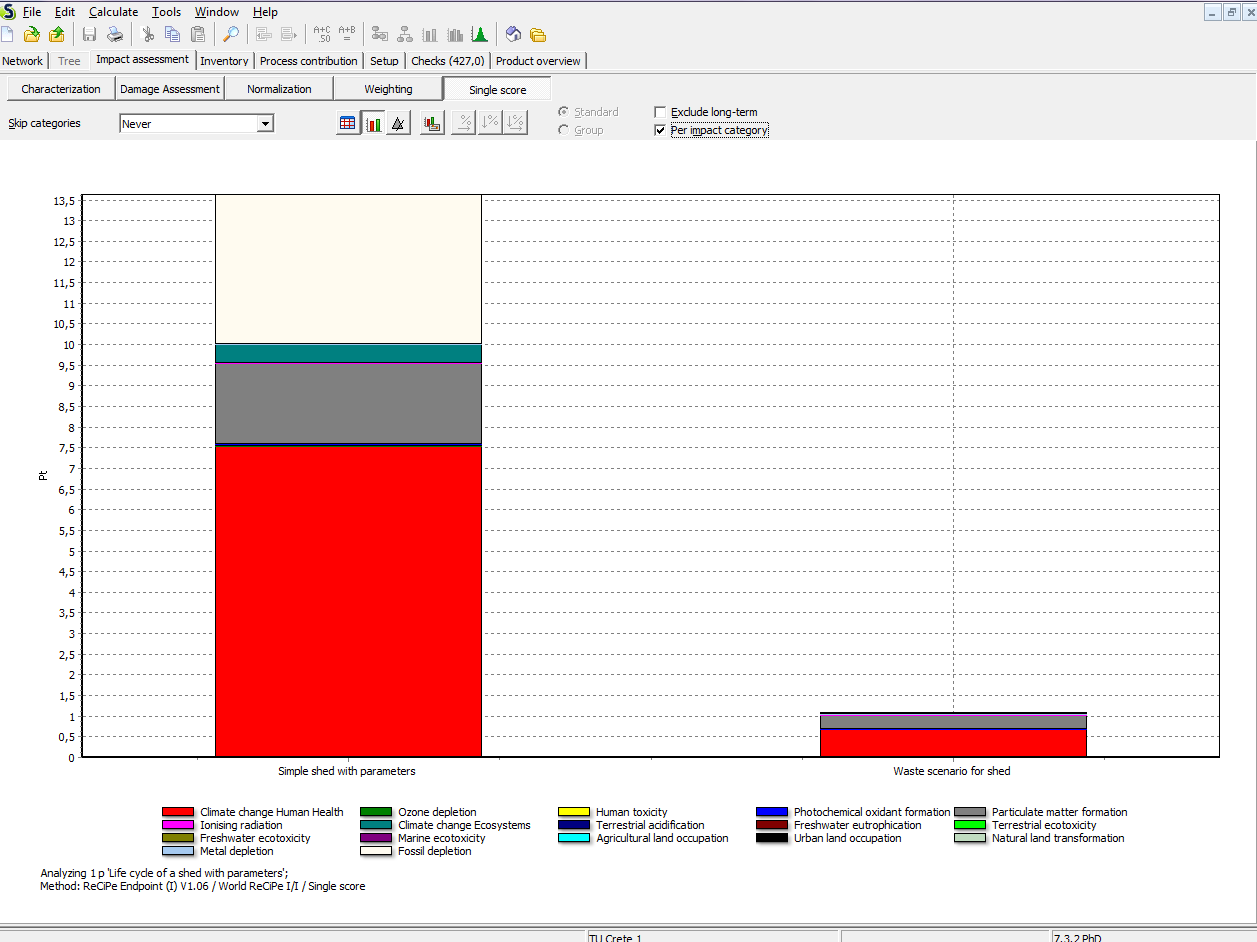The height and width of the screenshot is (942, 1257).
Task: Click the A+C .50 compare icon
Action: click(x=322, y=35)
